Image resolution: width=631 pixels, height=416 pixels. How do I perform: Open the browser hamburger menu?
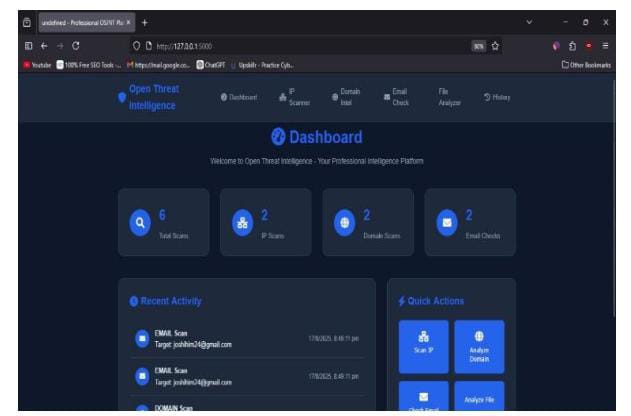click(x=606, y=45)
